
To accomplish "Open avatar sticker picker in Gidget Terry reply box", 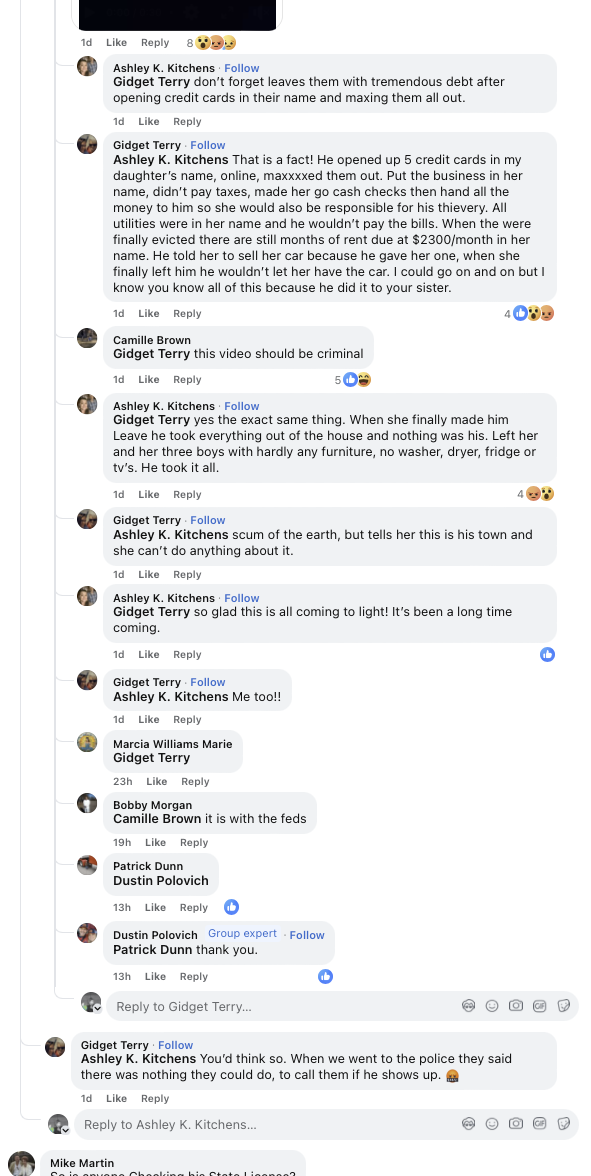I will pos(469,1006).
